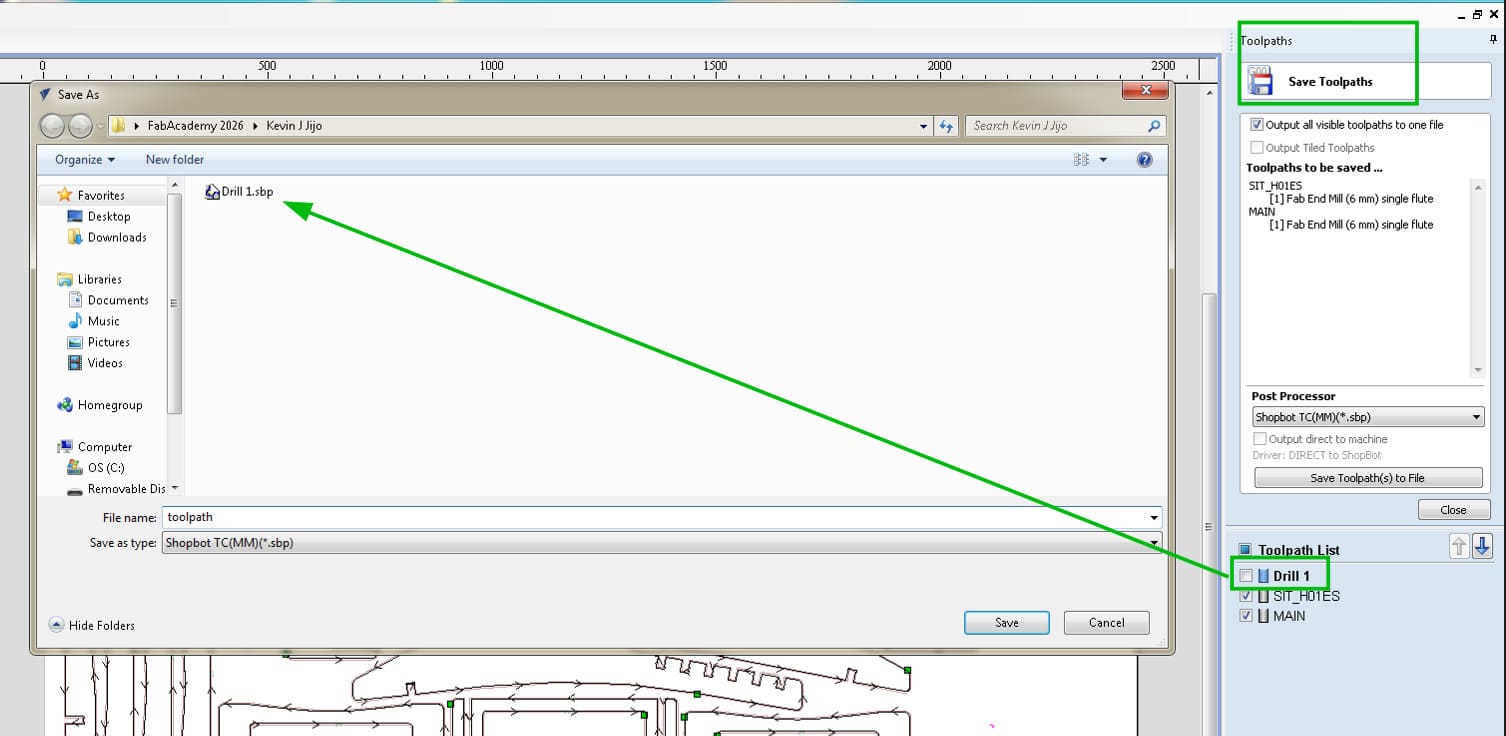Uncheck the SIT_H01ES toolpath checkbox
1506x736 pixels.
click(1246, 596)
